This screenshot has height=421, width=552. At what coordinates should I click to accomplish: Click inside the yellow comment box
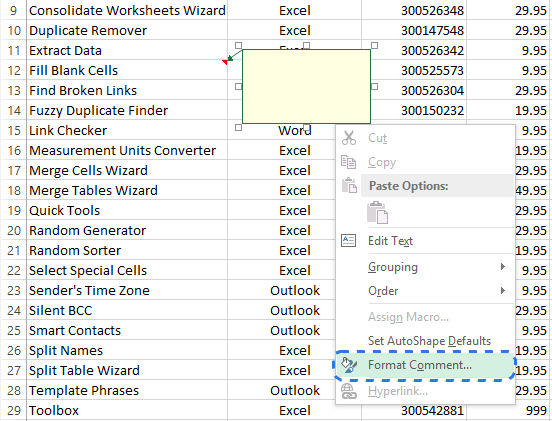pos(306,87)
